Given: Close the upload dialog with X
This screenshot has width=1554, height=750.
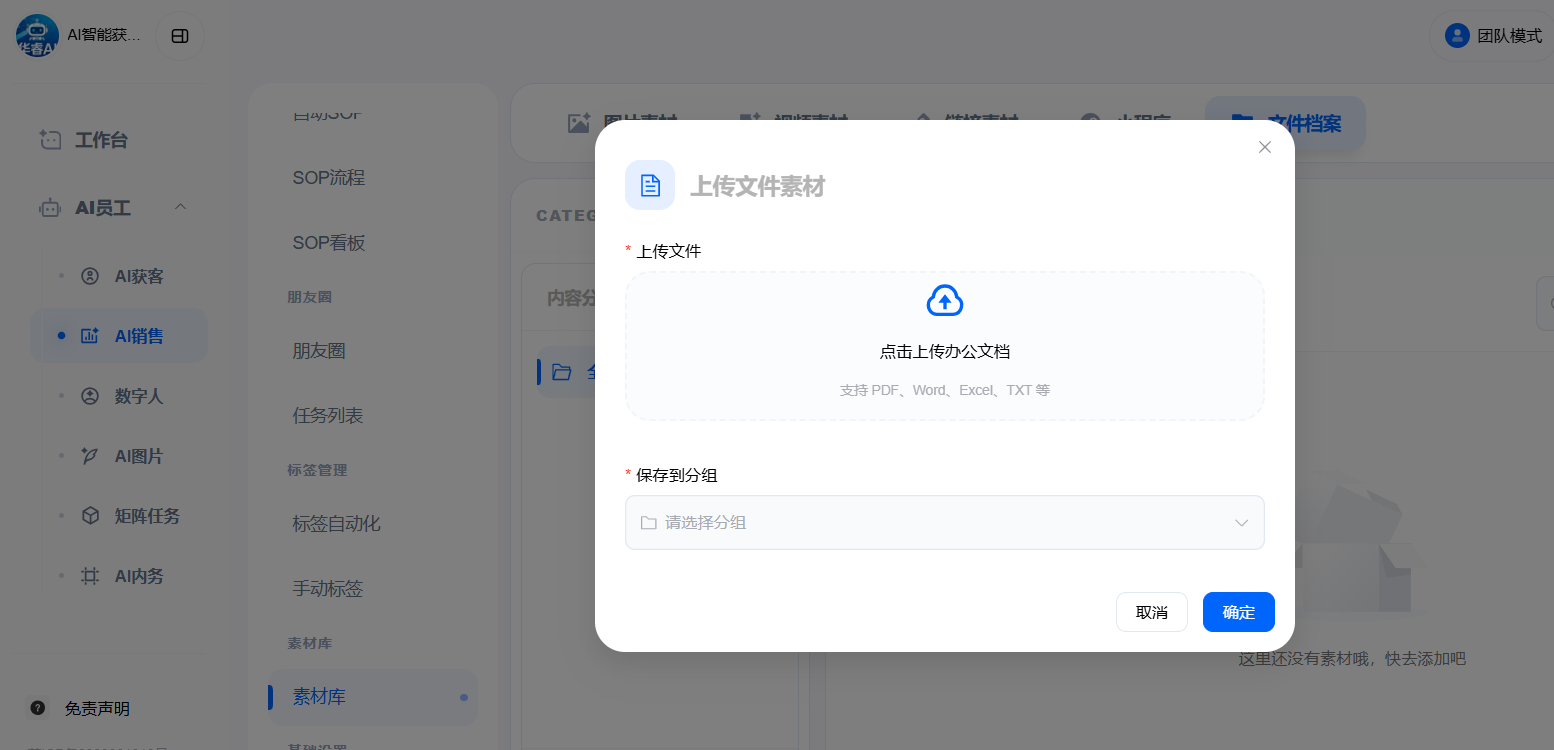Looking at the screenshot, I should point(1264,147).
